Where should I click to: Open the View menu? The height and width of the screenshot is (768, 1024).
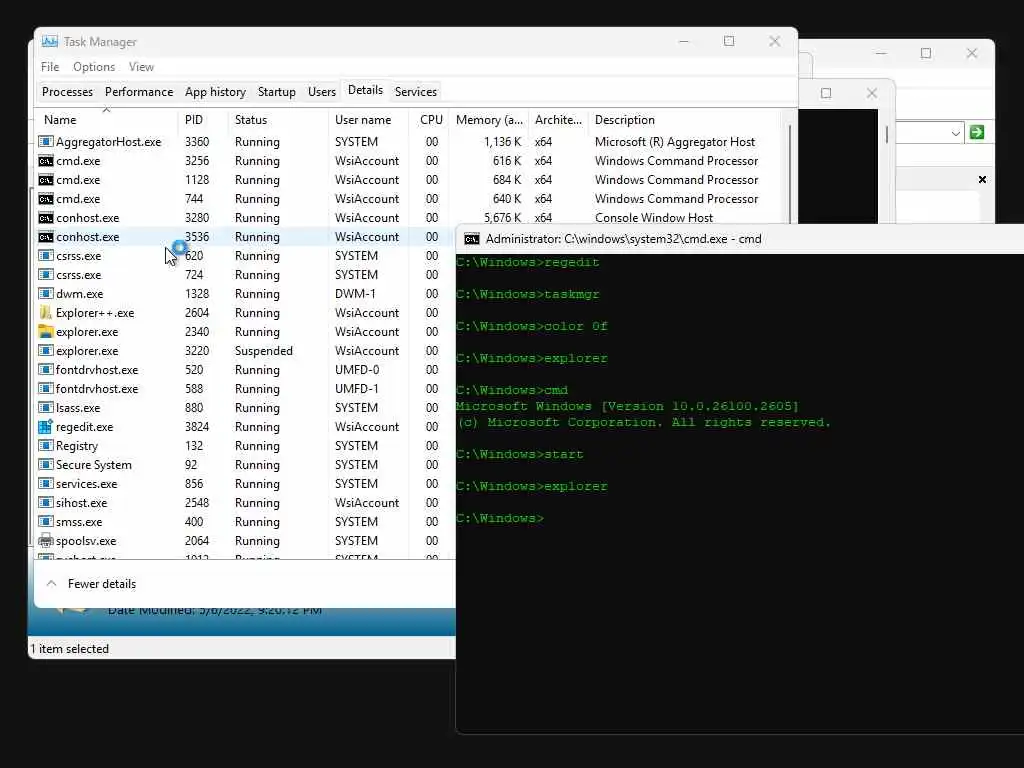click(x=141, y=67)
